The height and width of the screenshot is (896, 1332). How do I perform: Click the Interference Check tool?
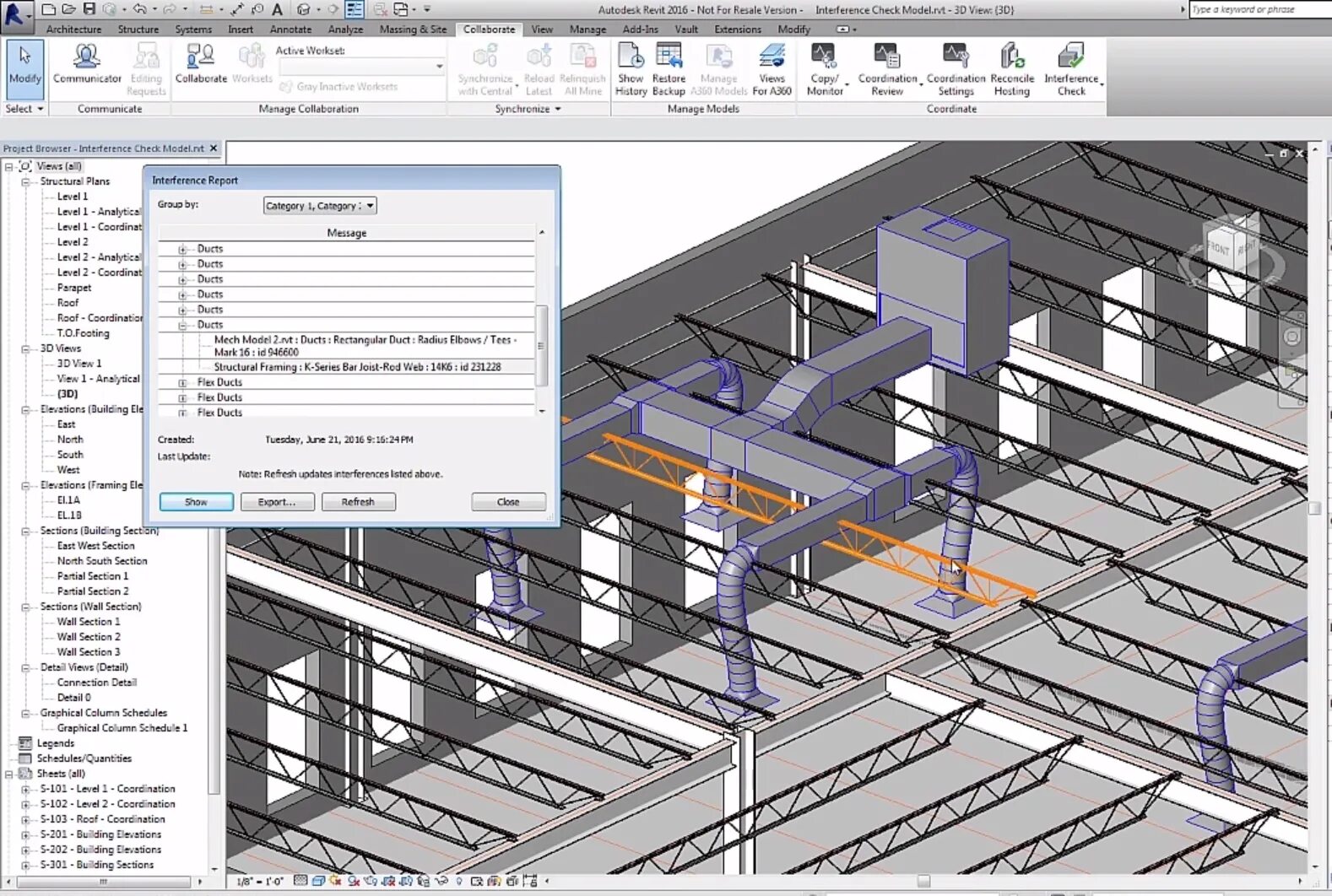(1071, 69)
